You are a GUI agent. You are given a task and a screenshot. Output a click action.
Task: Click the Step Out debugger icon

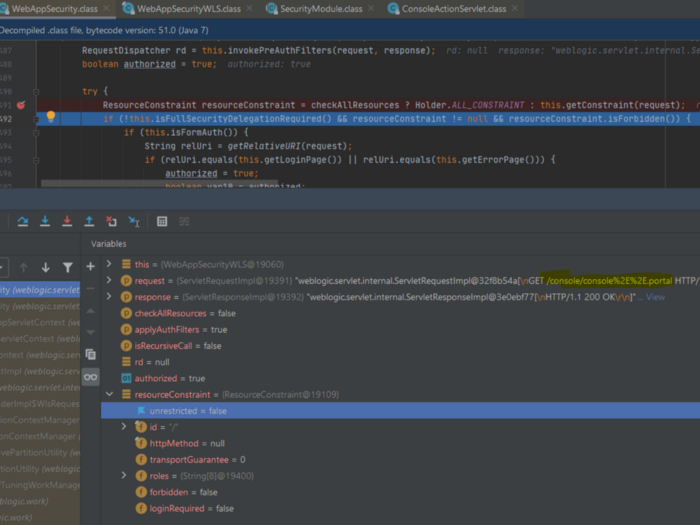click(89, 221)
